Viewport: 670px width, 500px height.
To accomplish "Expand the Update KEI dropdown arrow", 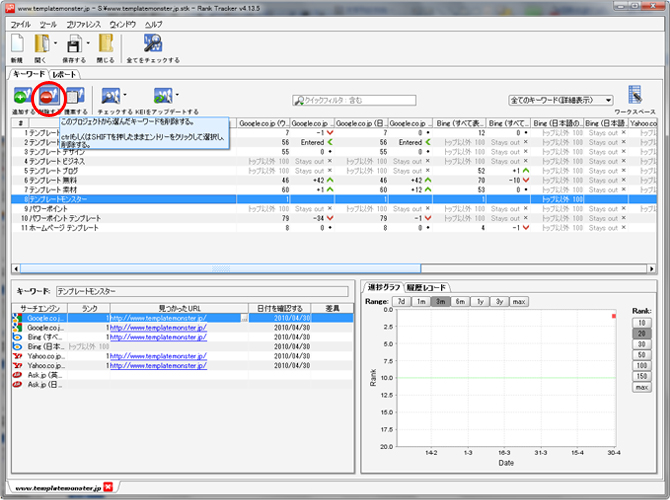I will (x=177, y=95).
